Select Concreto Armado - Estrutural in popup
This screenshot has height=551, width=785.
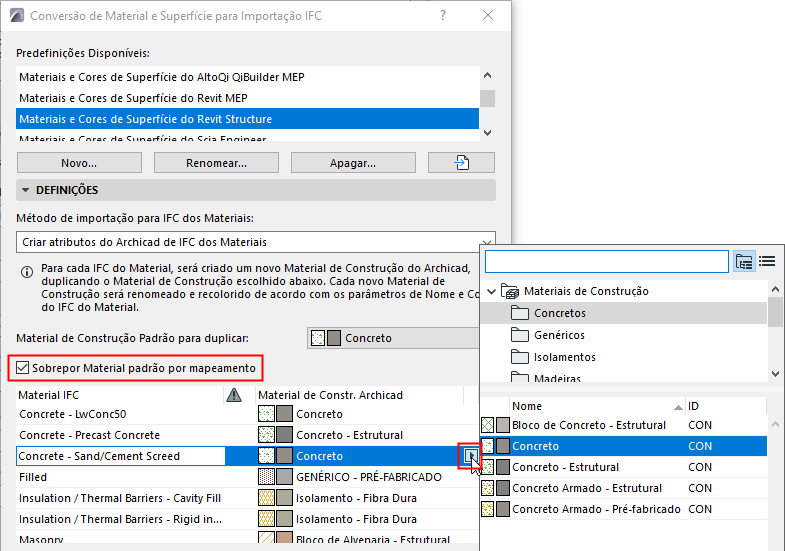click(x=623, y=488)
